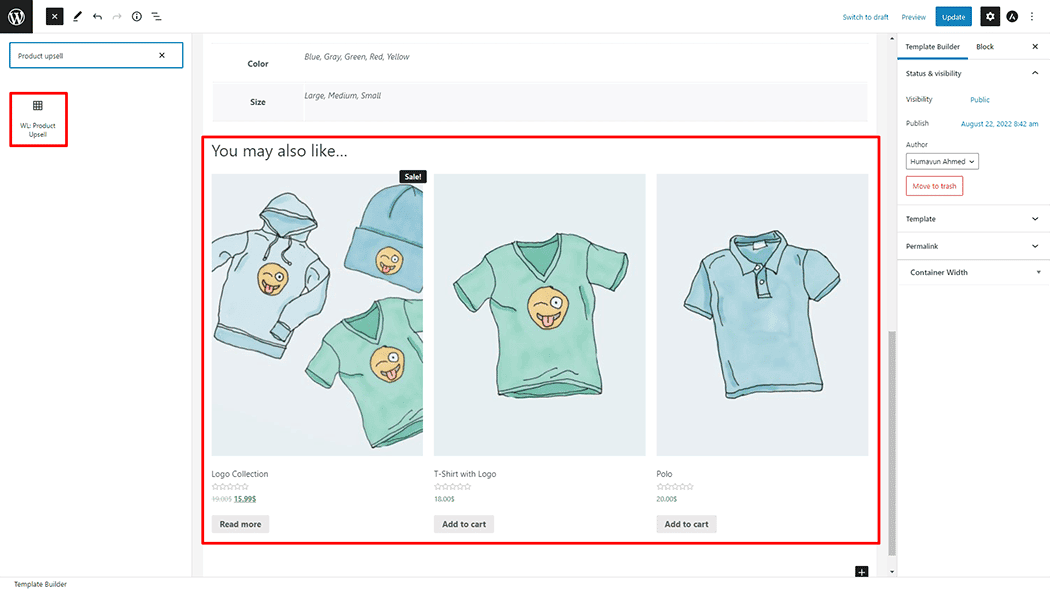Image resolution: width=1050 pixels, height=590 pixels.
Task: Switch to the Block tab
Action: (x=985, y=47)
